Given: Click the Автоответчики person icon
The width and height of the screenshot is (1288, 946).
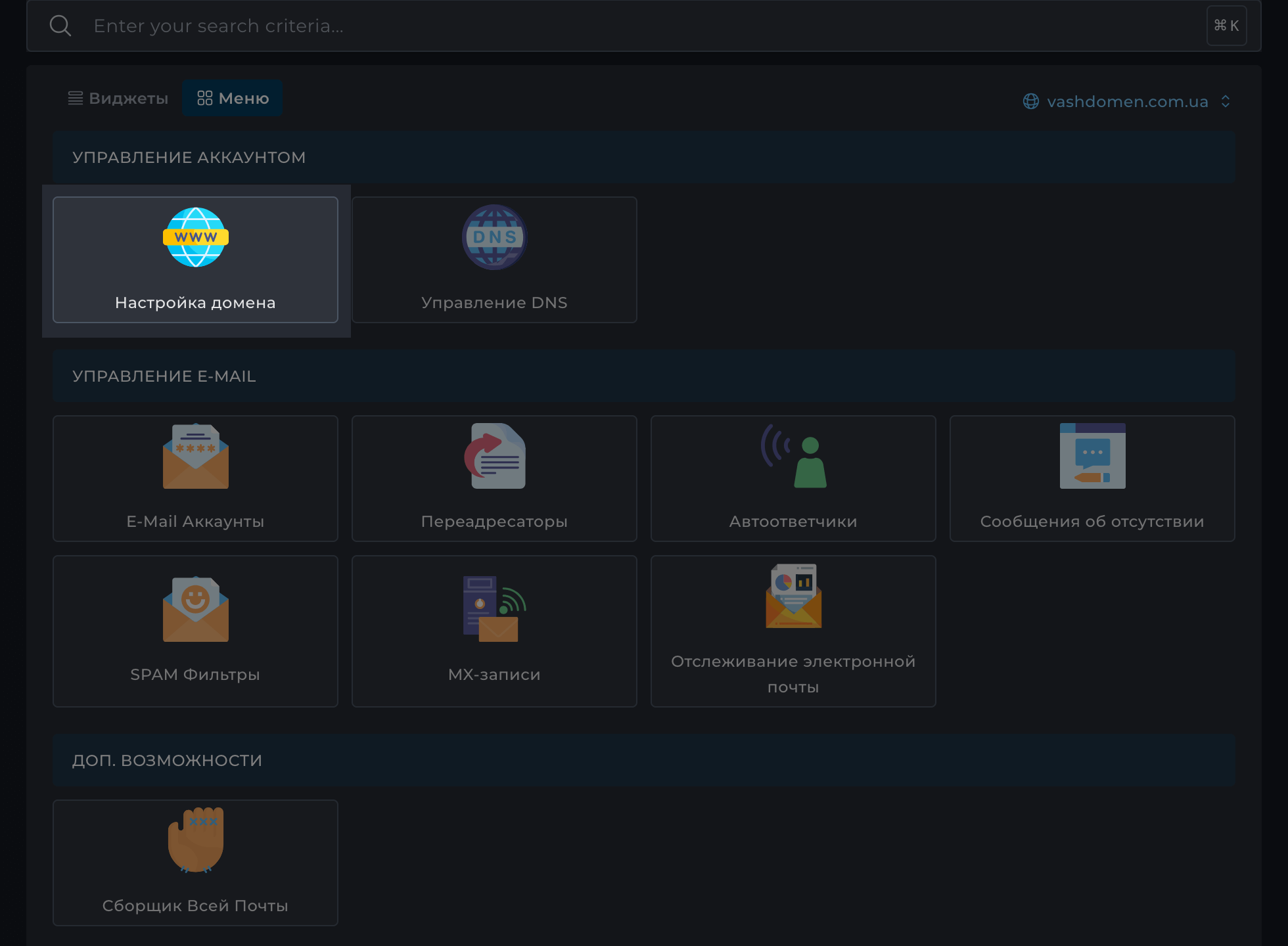Looking at the screenshot, I should pos(794,456).
